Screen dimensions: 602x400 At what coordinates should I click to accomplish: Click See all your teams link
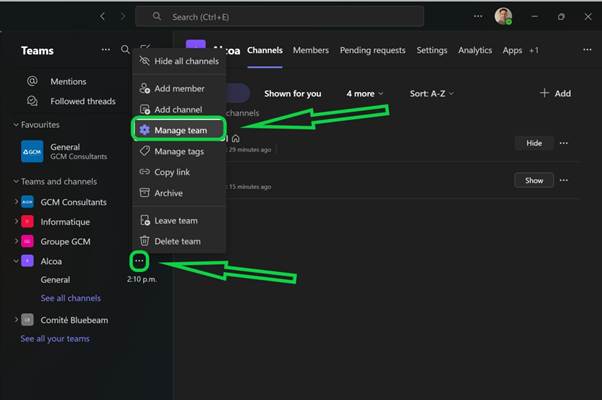pos(55,339)
